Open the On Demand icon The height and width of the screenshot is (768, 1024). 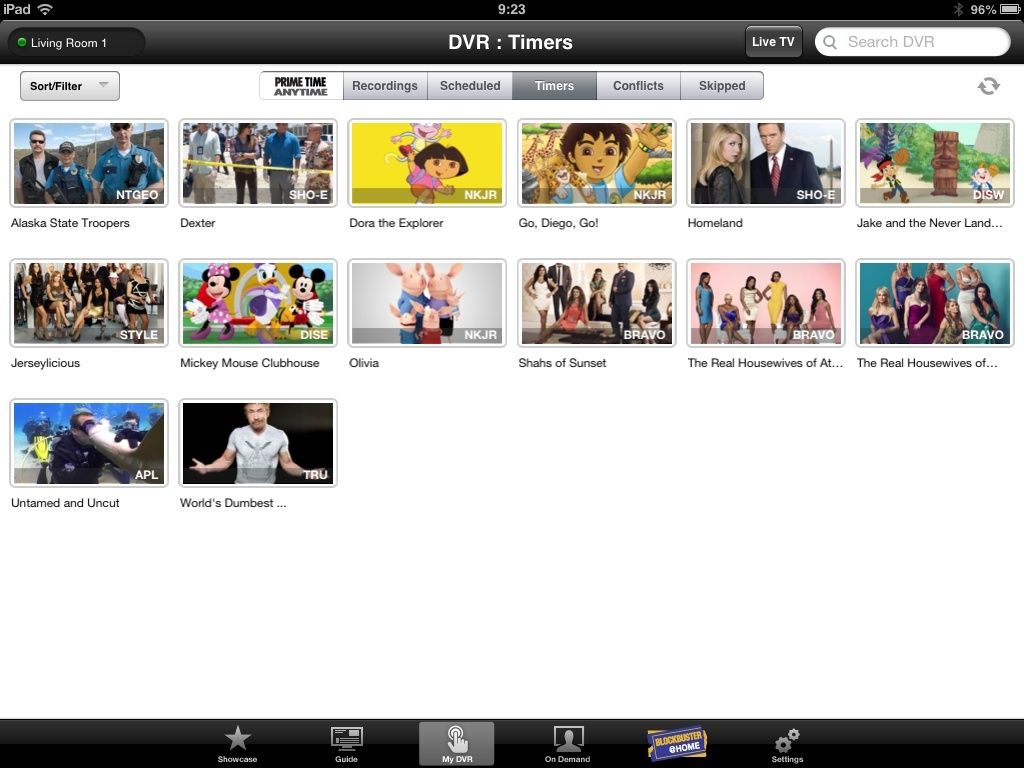[568, 739]
